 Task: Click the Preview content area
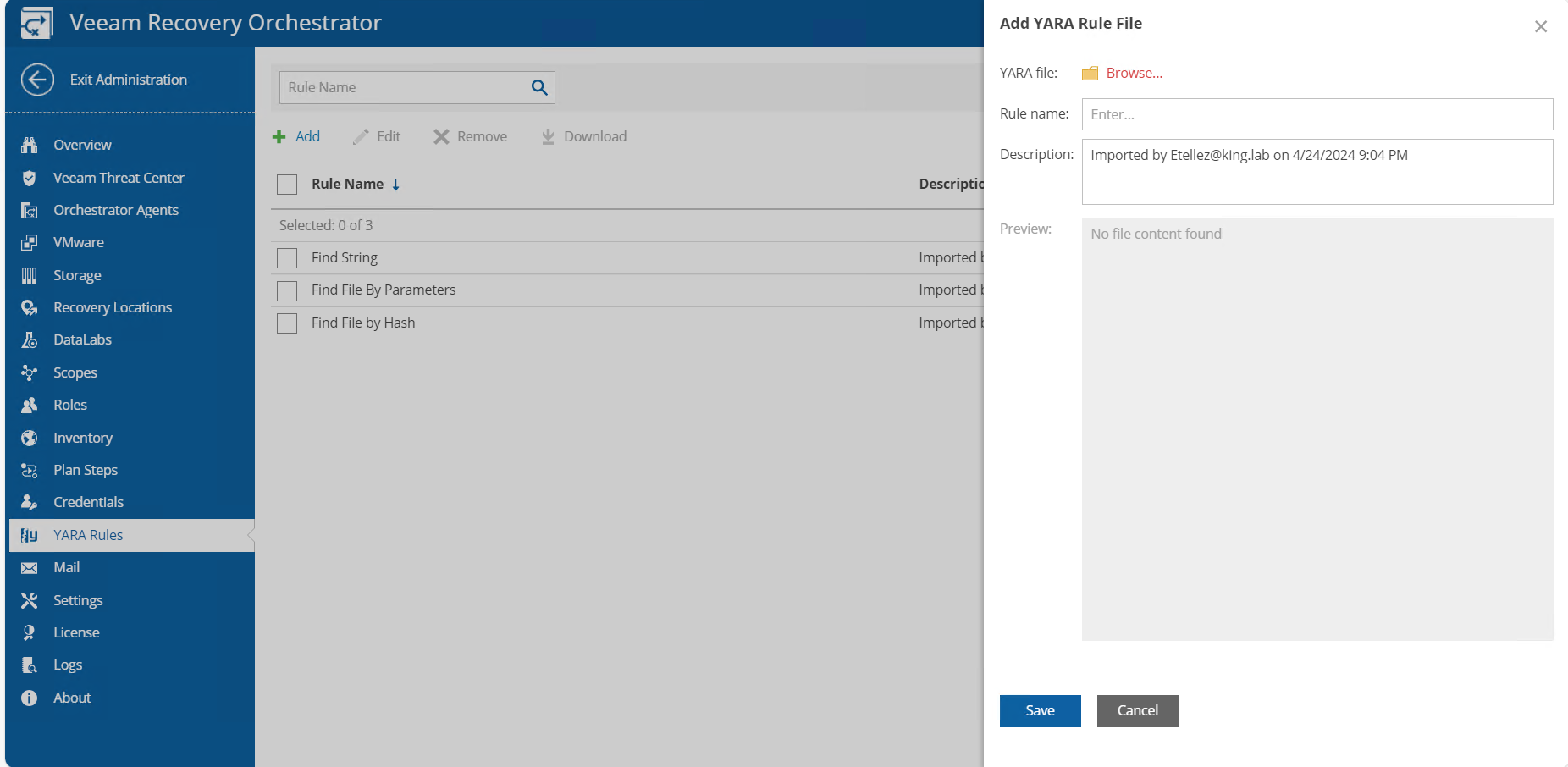pos(1317,429)
